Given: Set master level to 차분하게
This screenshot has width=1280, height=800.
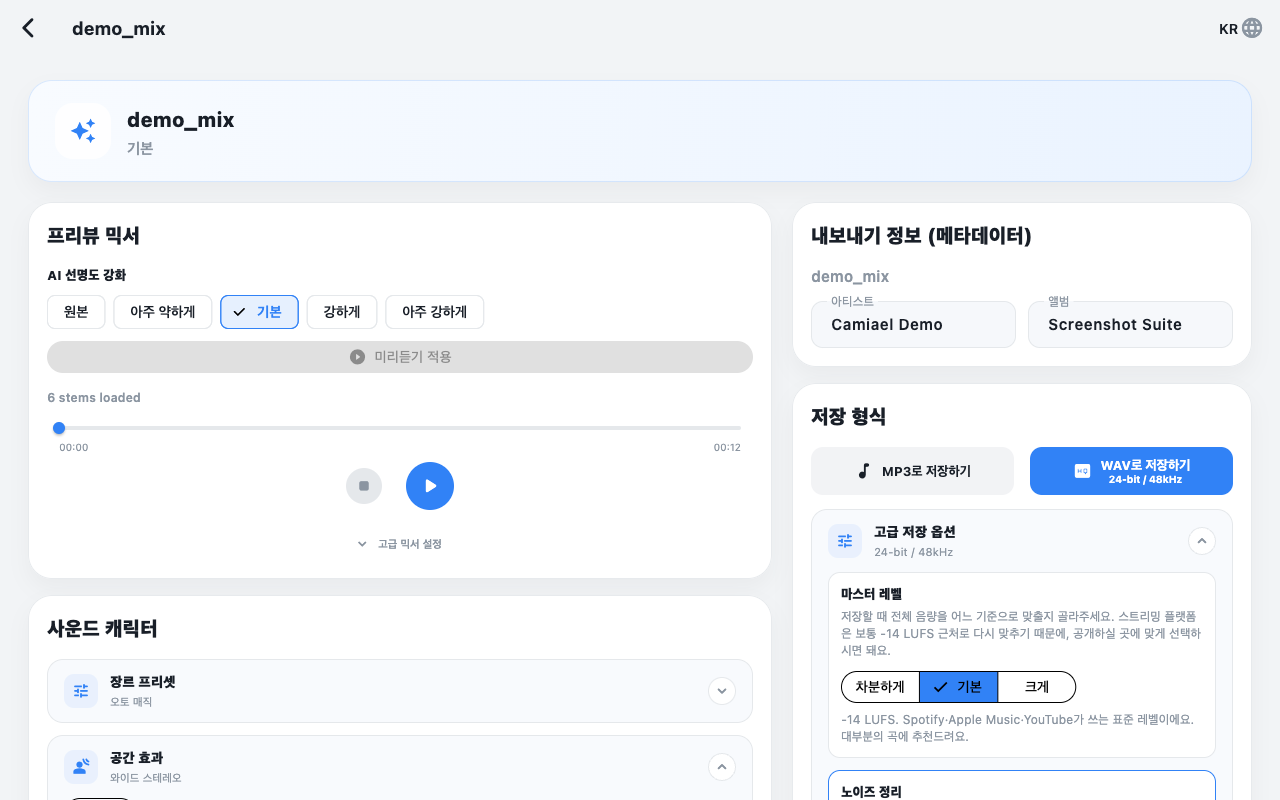Looking at the screenshot, I should [880, 687].
